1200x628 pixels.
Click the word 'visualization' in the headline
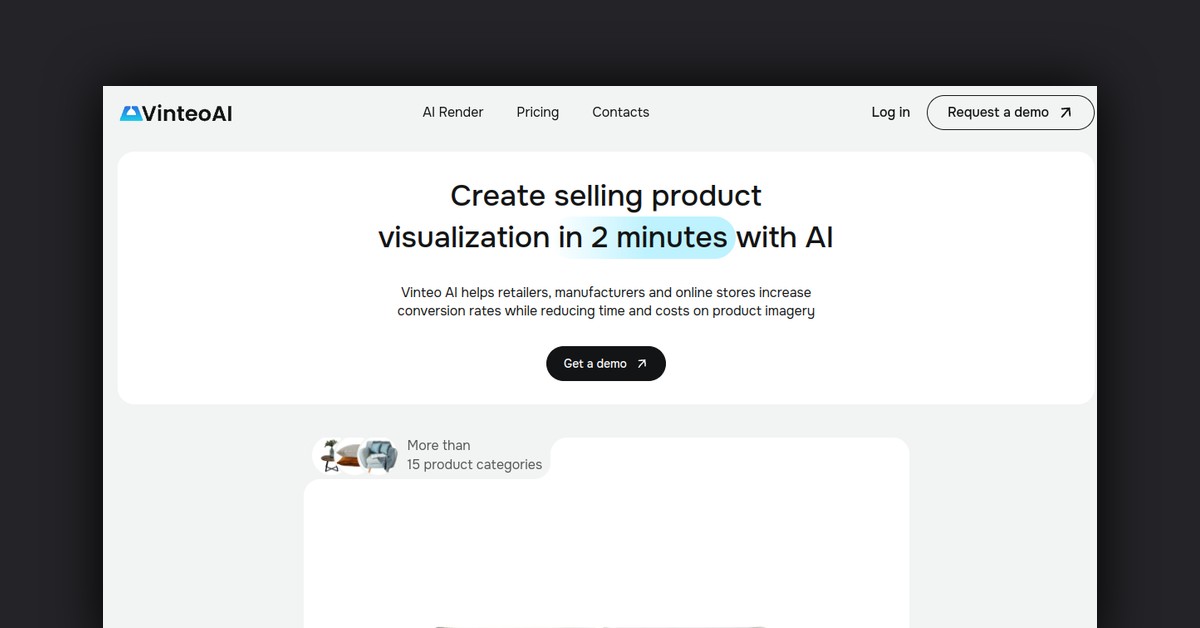coord(464,237)
